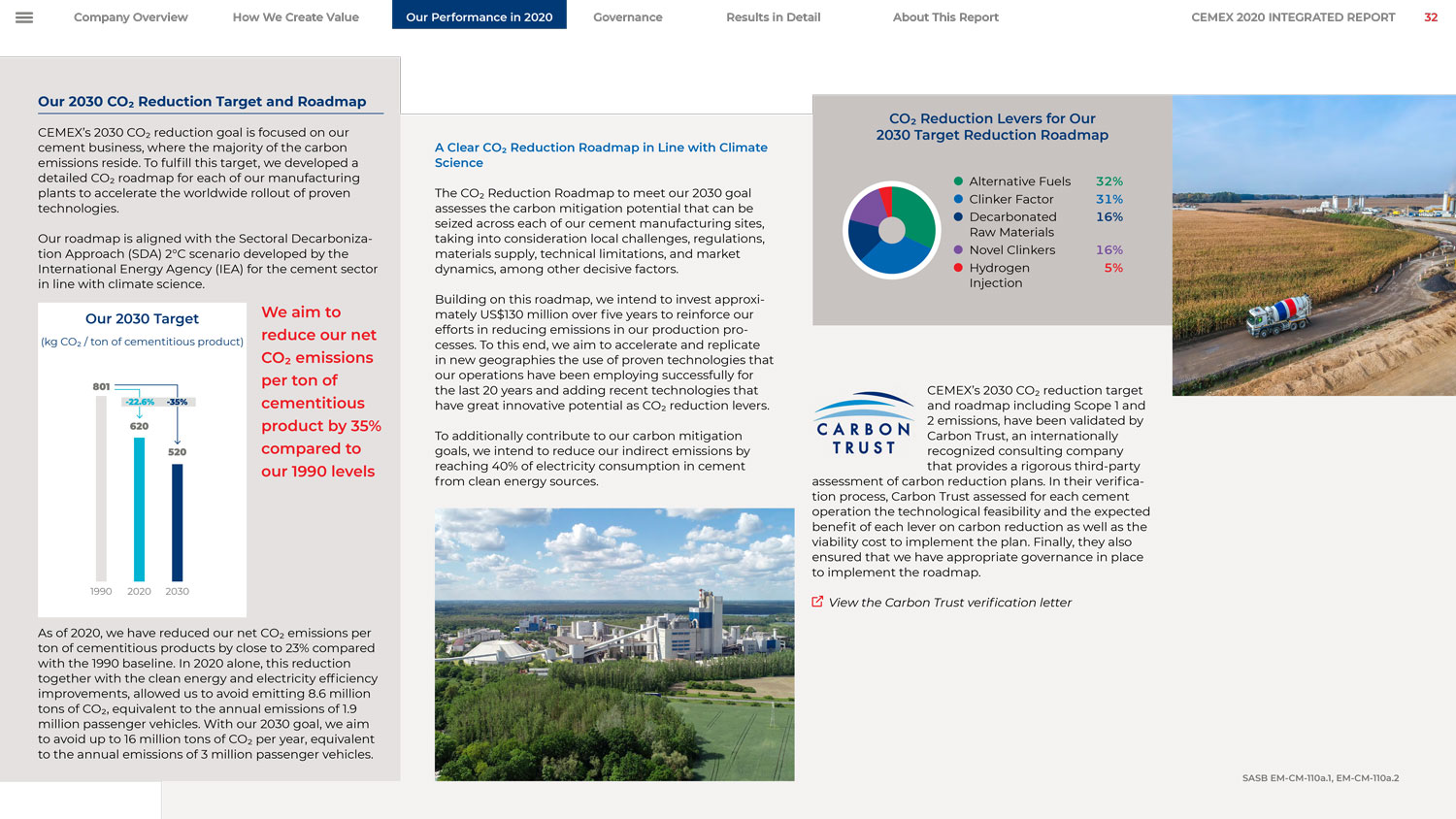Click Decarbonated Raw Materials legend dot

click(x=958, y=217)
